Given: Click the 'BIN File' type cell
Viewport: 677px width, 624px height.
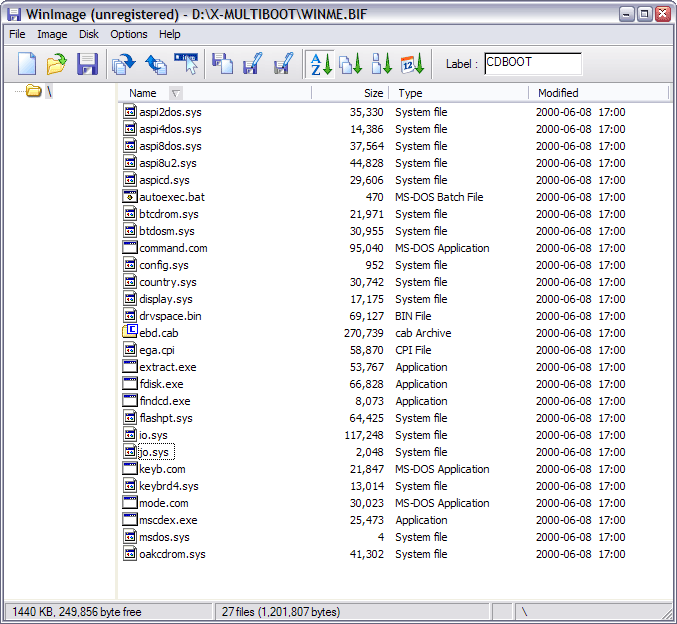Looking at the screenshot, I should [x=413, y=316].
